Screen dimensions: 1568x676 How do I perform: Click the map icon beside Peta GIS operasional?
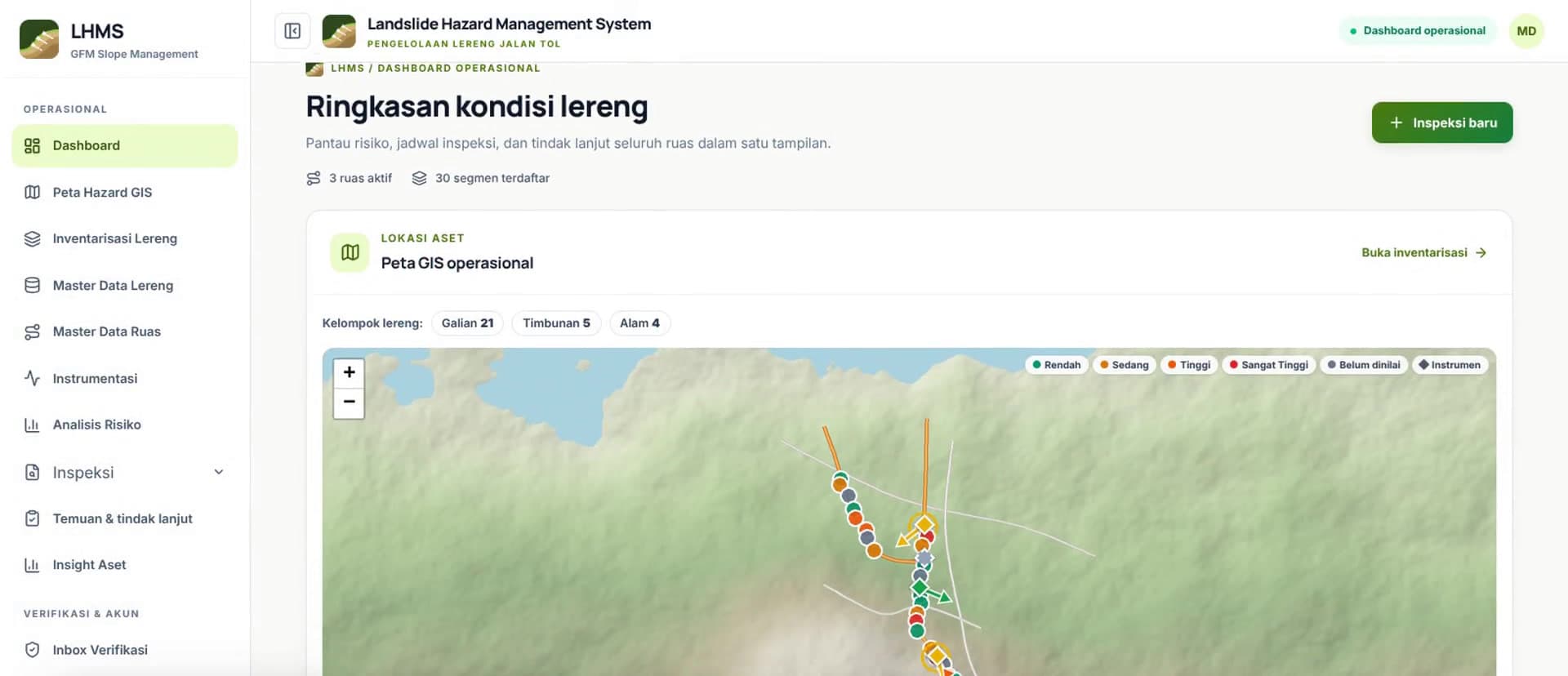350,252
